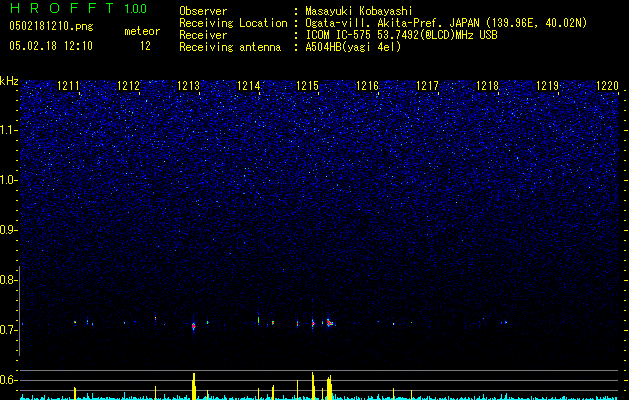Click the 0.8 kHz axis label

tap(8, 280)
